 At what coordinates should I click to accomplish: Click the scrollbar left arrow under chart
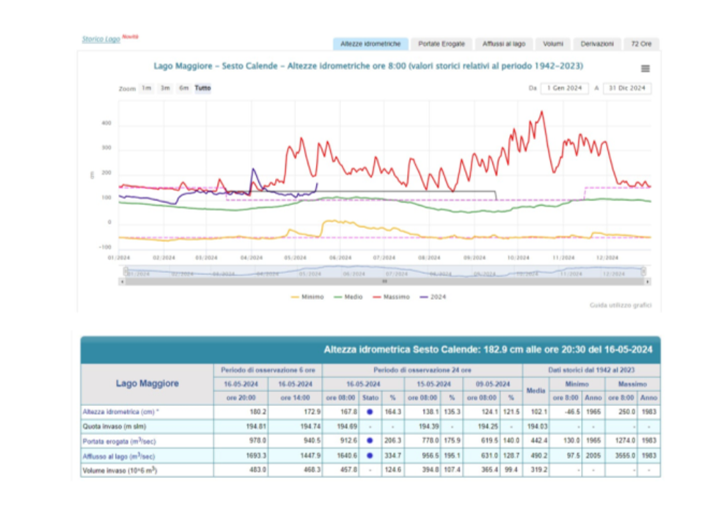[122, 282]
